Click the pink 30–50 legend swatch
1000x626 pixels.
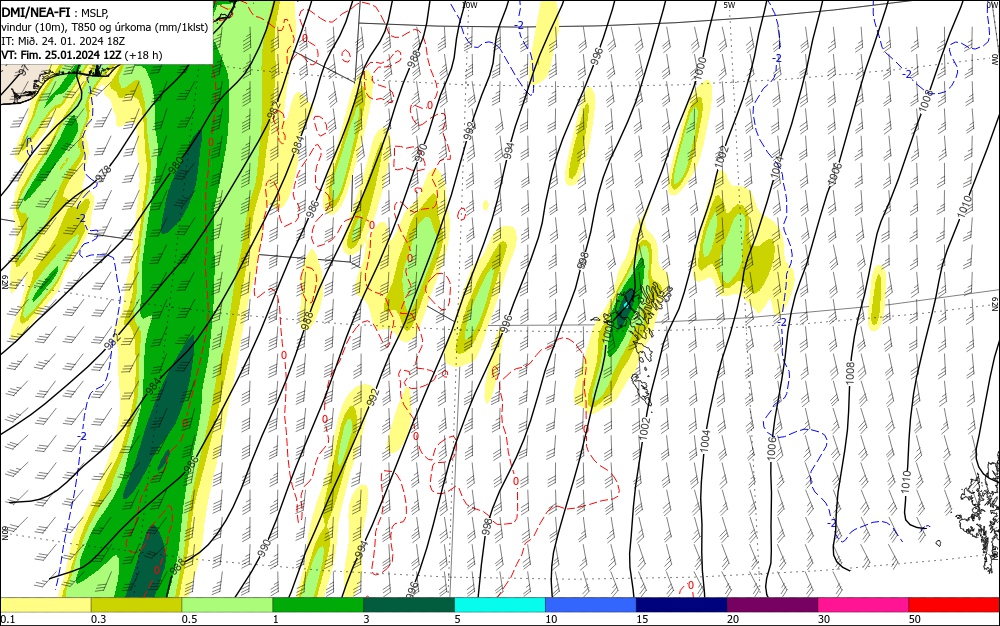(864, 606)
